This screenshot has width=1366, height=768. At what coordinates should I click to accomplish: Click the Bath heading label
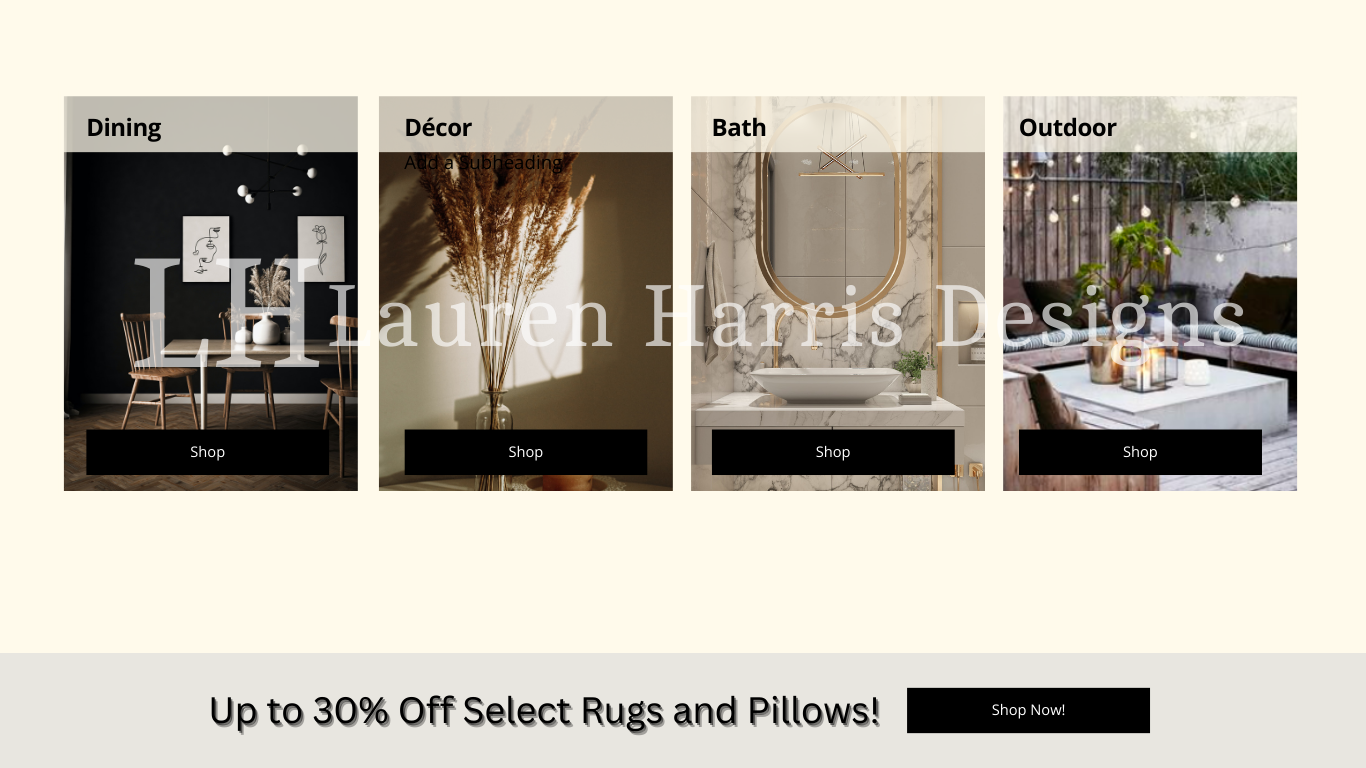click(739, 128)
